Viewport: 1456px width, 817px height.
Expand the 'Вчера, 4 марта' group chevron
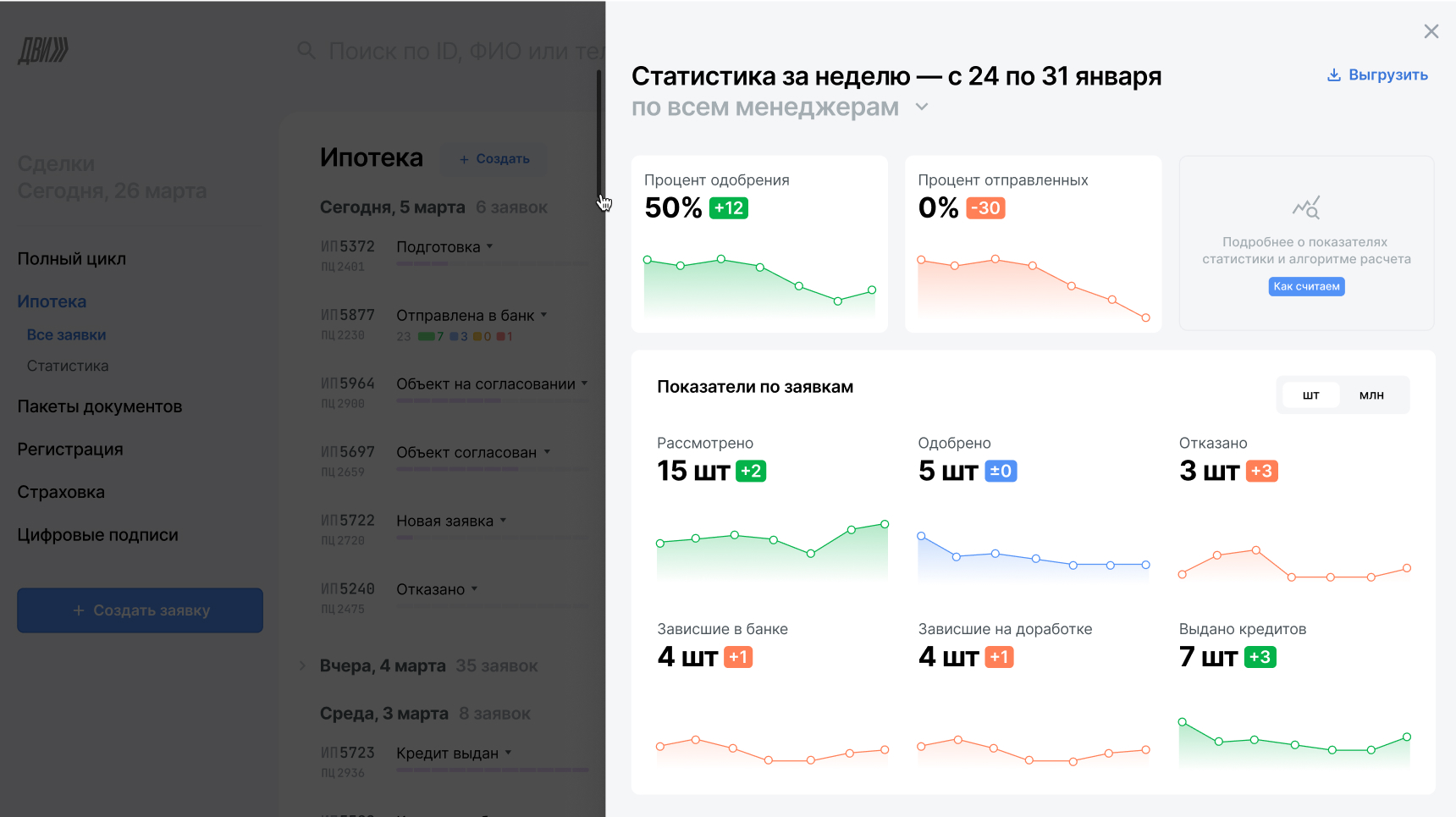pos(302,666)
